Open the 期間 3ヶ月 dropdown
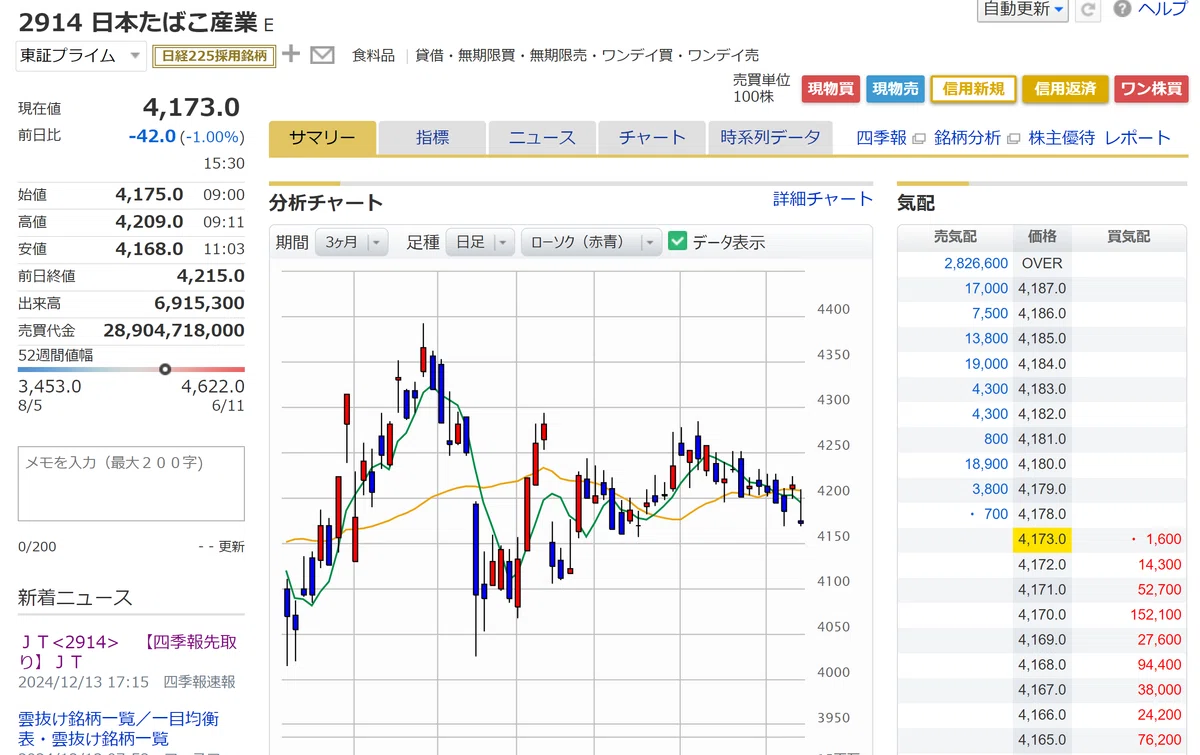This screenshot has width=1200, height=755. (x=351, y=242)
